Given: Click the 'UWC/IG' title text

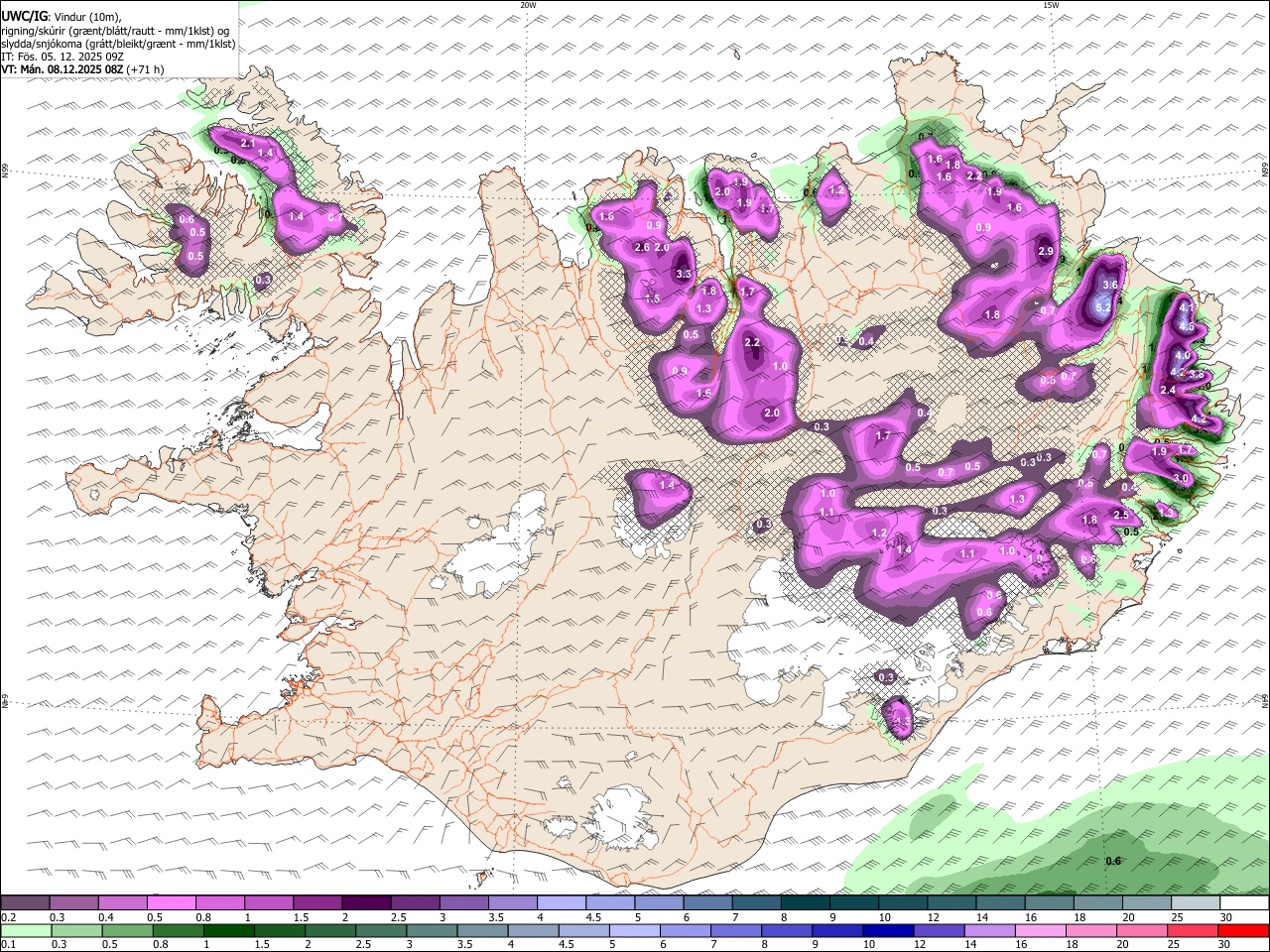Looking at the screenshot, I should tap(23, 16).
